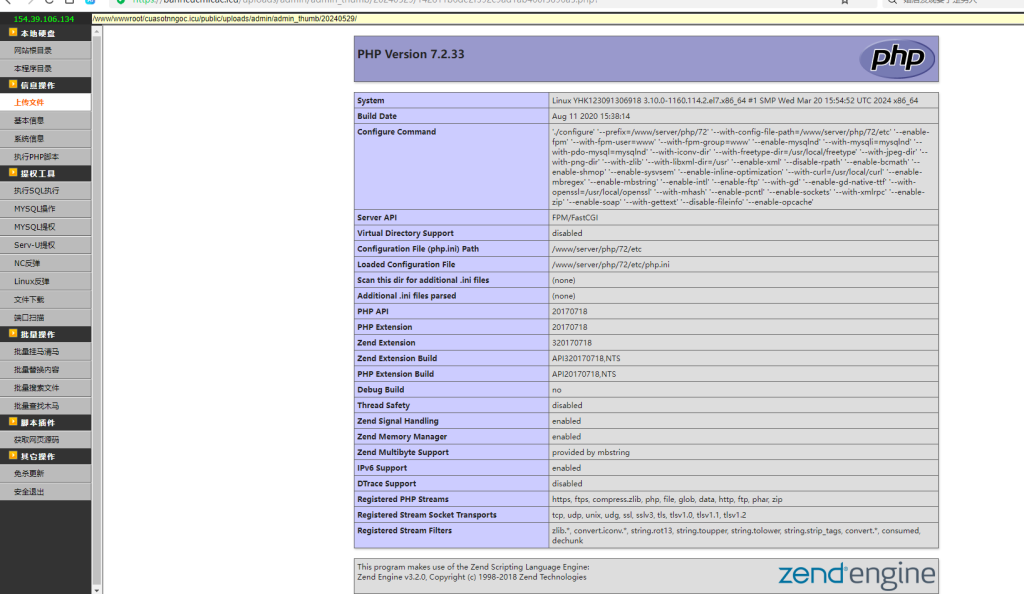Click the Virtual Directory Support label

[405, 233]
